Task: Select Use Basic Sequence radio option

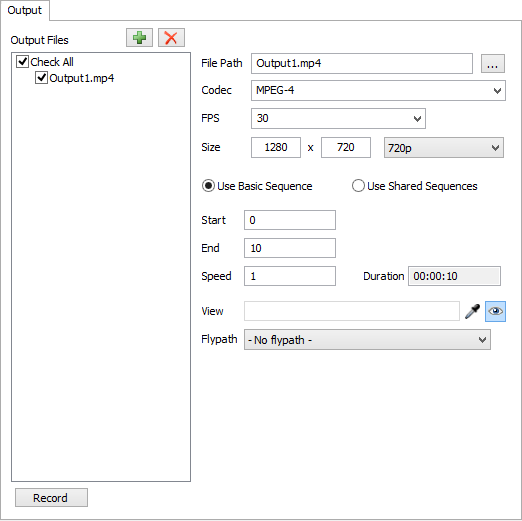Action: coord(208,186)
